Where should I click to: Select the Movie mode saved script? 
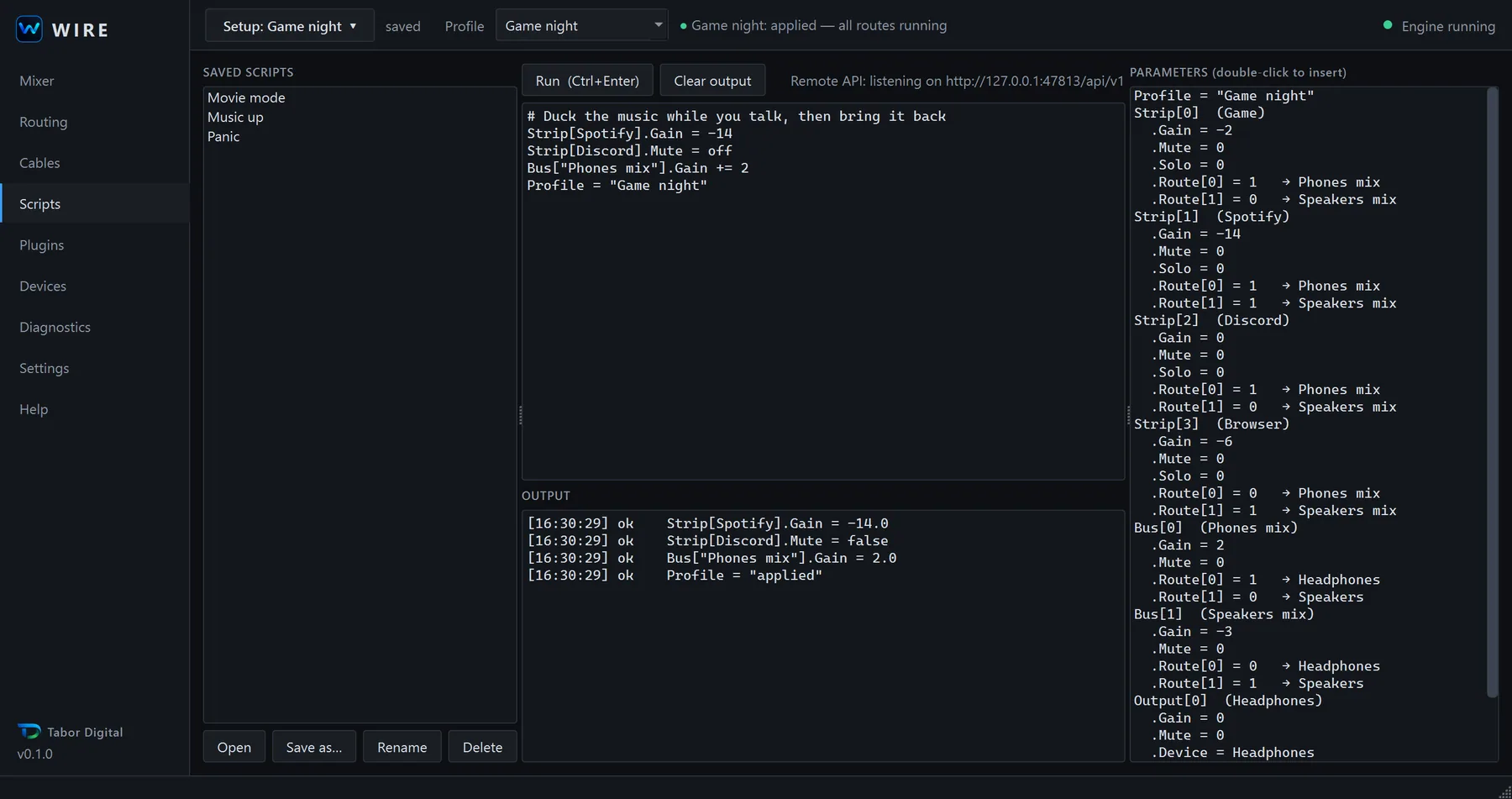point(360,97)
